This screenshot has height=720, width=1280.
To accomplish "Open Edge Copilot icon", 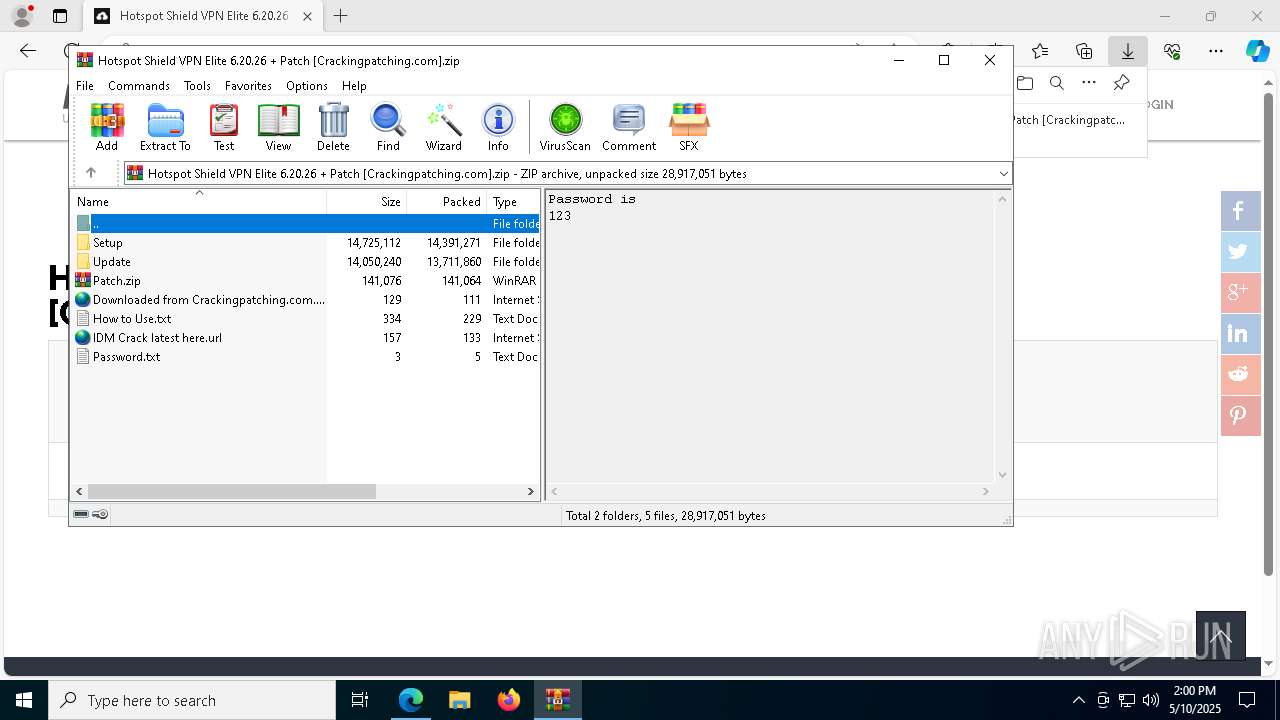I will click(1257, 51).
